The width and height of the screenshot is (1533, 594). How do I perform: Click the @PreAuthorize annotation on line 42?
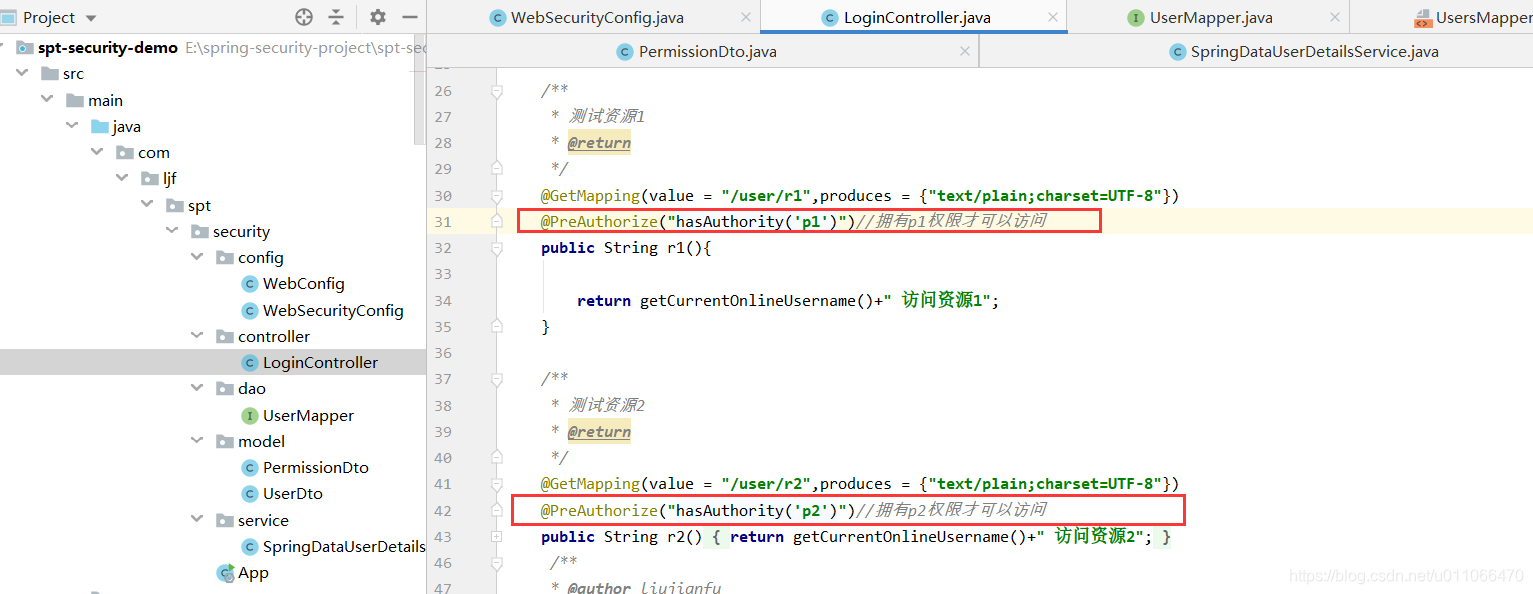click(x=598, y=510)
